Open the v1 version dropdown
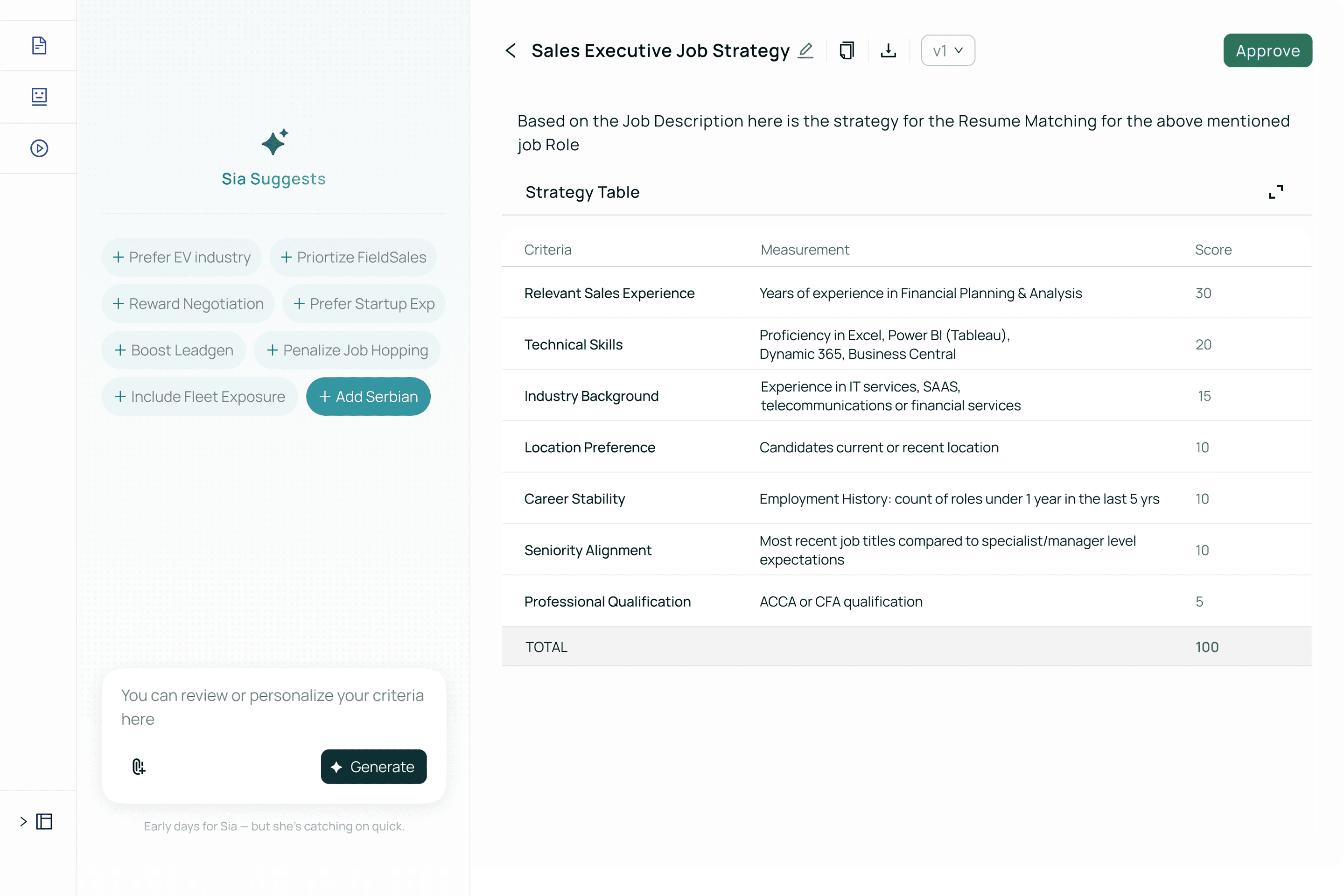Image resolution: width=1344 pixels, height=896 pixels. (947, 50)
